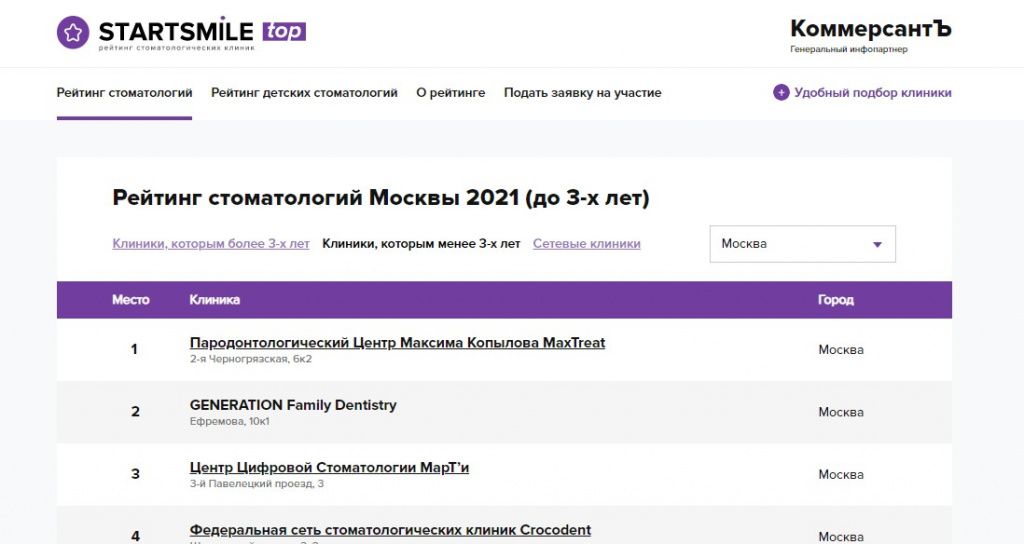Screen dimensions: 1024x544
Task: Switch to Рейтинг детских стоматологий tab
Action: click(304, 93)
